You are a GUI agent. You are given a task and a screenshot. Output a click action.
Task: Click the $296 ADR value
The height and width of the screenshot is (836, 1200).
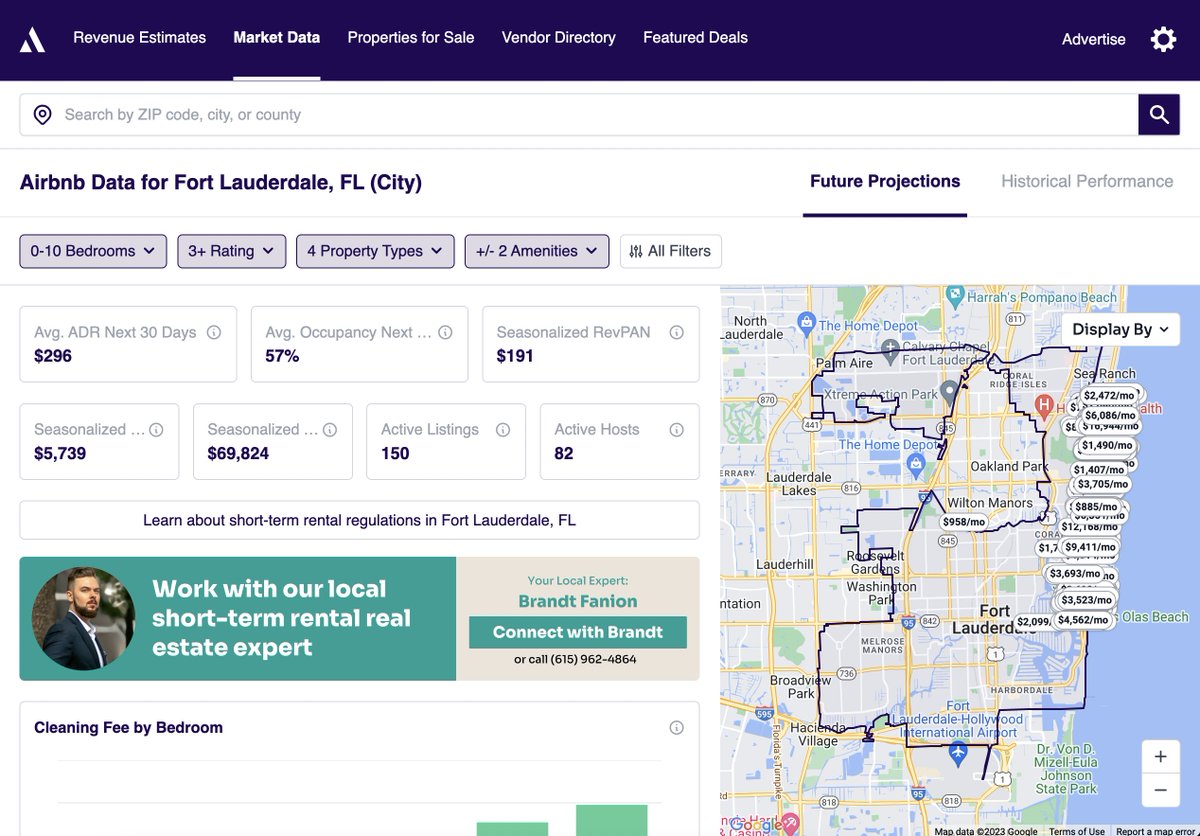pyautogui.click(x=53, y=356)
